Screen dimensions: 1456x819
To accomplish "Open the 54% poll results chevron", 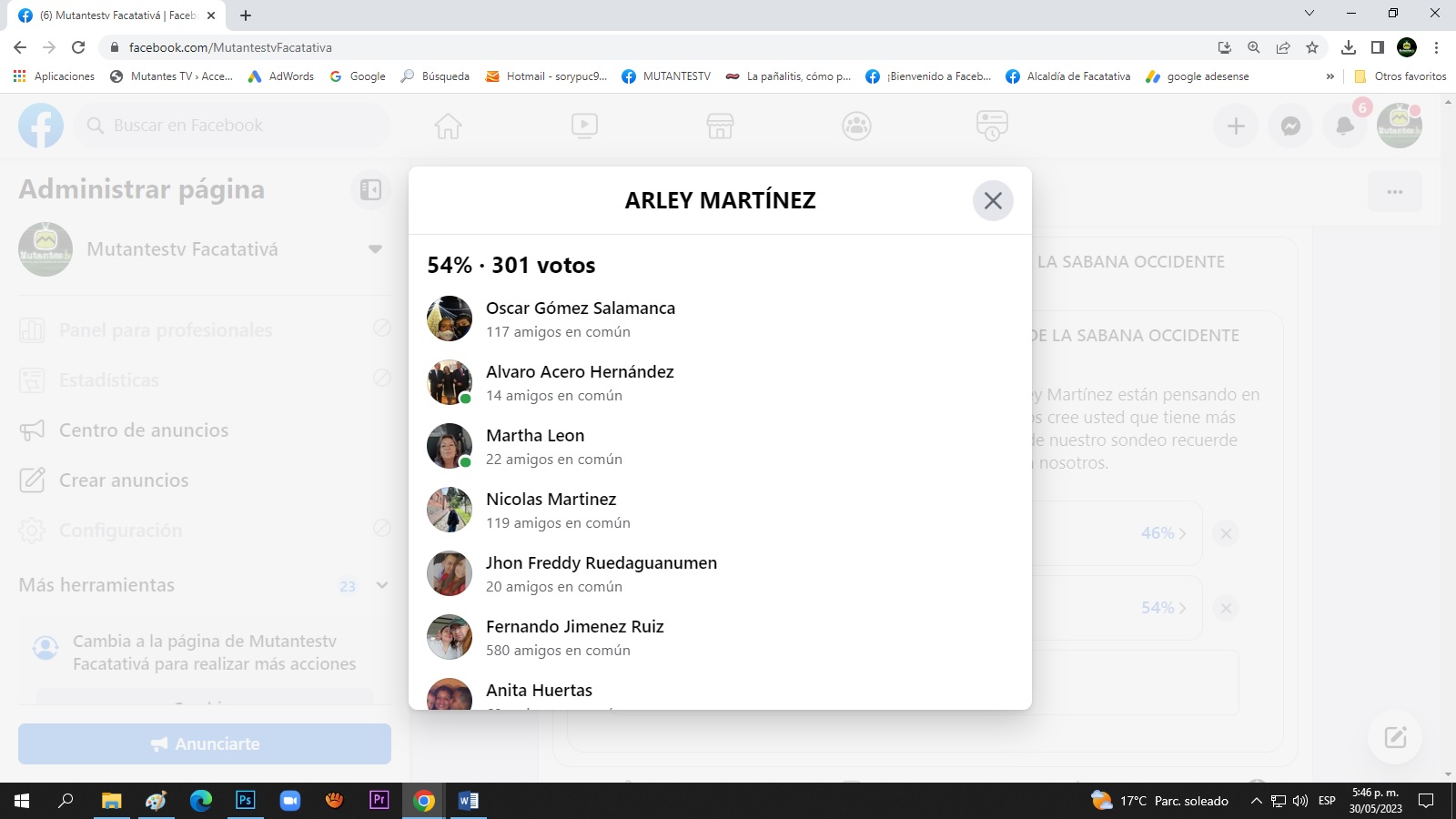I will click(1164, 608).
